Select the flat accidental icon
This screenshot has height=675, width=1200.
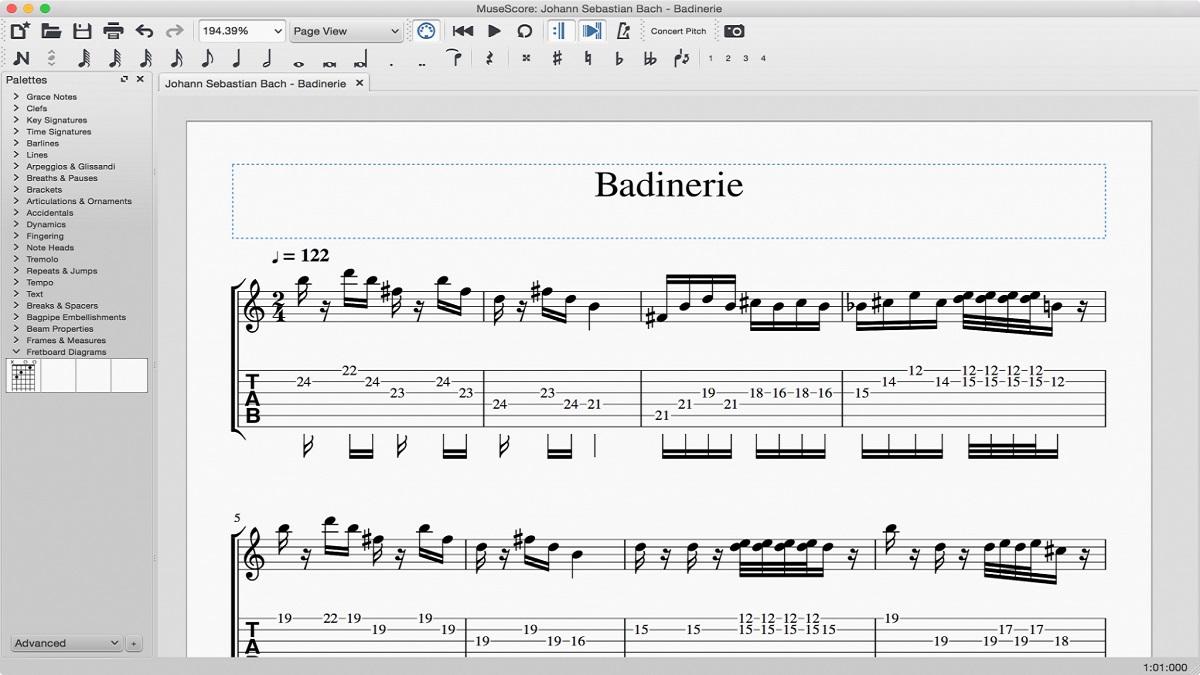618,58
